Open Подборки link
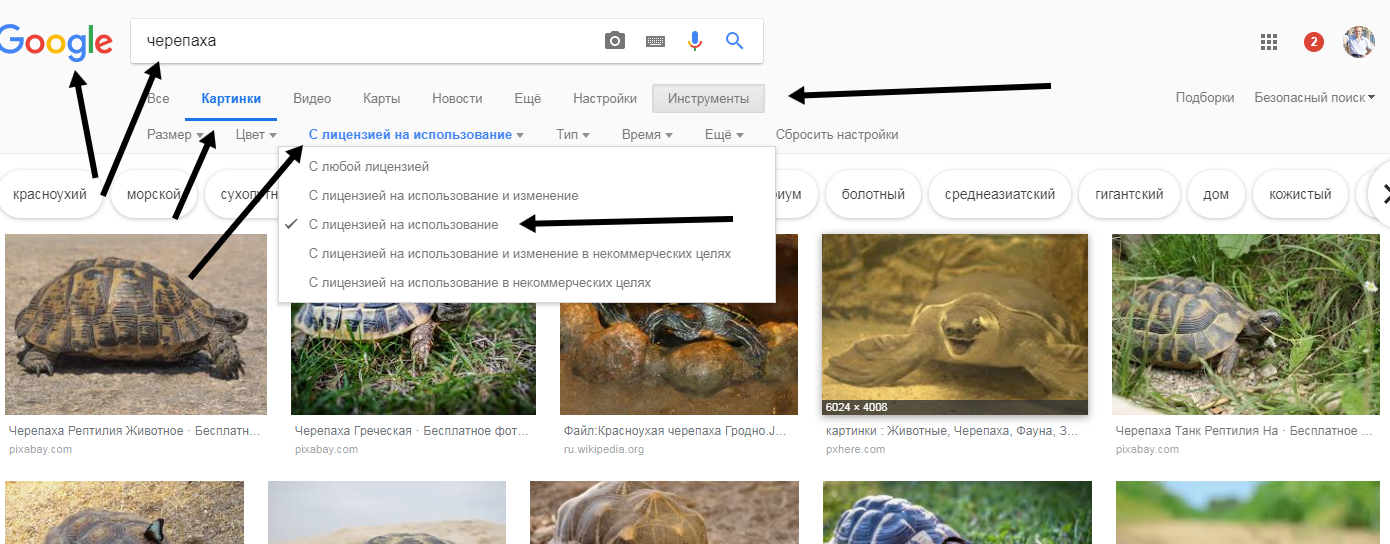The image size is (1390, 544). pos(1205,97)
